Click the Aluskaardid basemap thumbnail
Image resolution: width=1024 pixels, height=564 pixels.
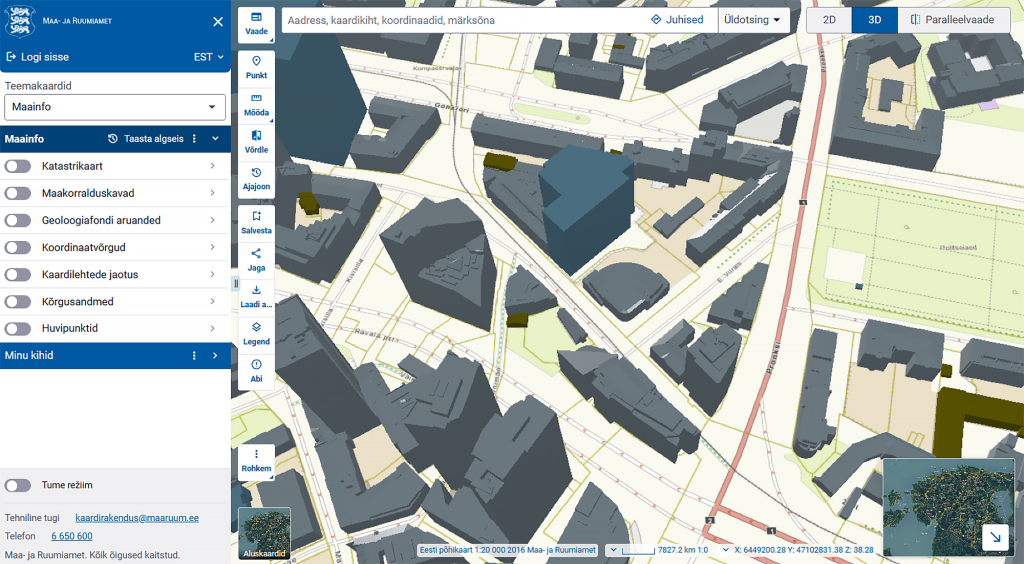click(264, 533)
